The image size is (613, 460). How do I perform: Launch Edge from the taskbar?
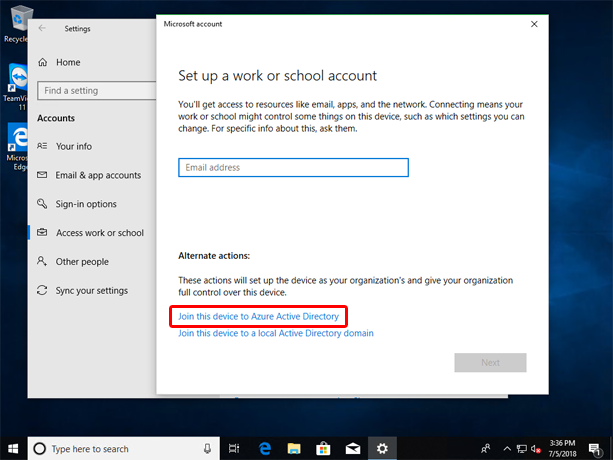tap(265, 449)
